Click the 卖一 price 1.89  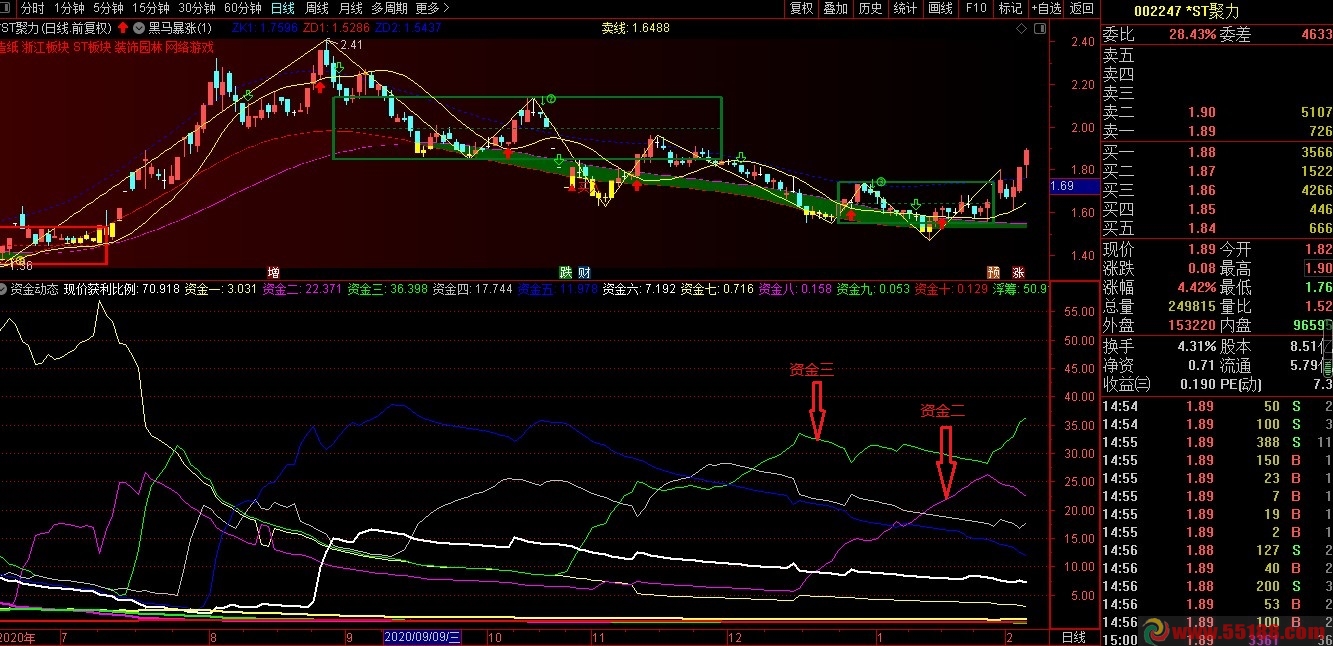tap(1202, 132)
